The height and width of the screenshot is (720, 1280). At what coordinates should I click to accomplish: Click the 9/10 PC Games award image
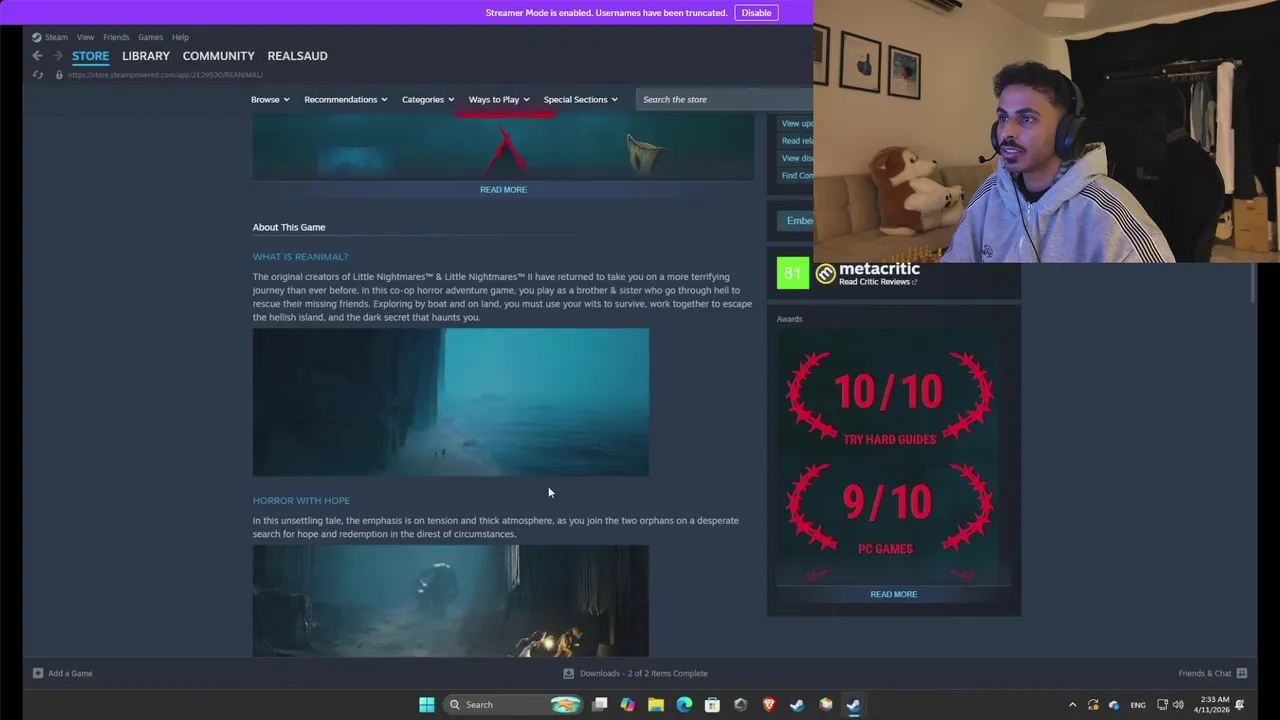[x=889, y=507]
